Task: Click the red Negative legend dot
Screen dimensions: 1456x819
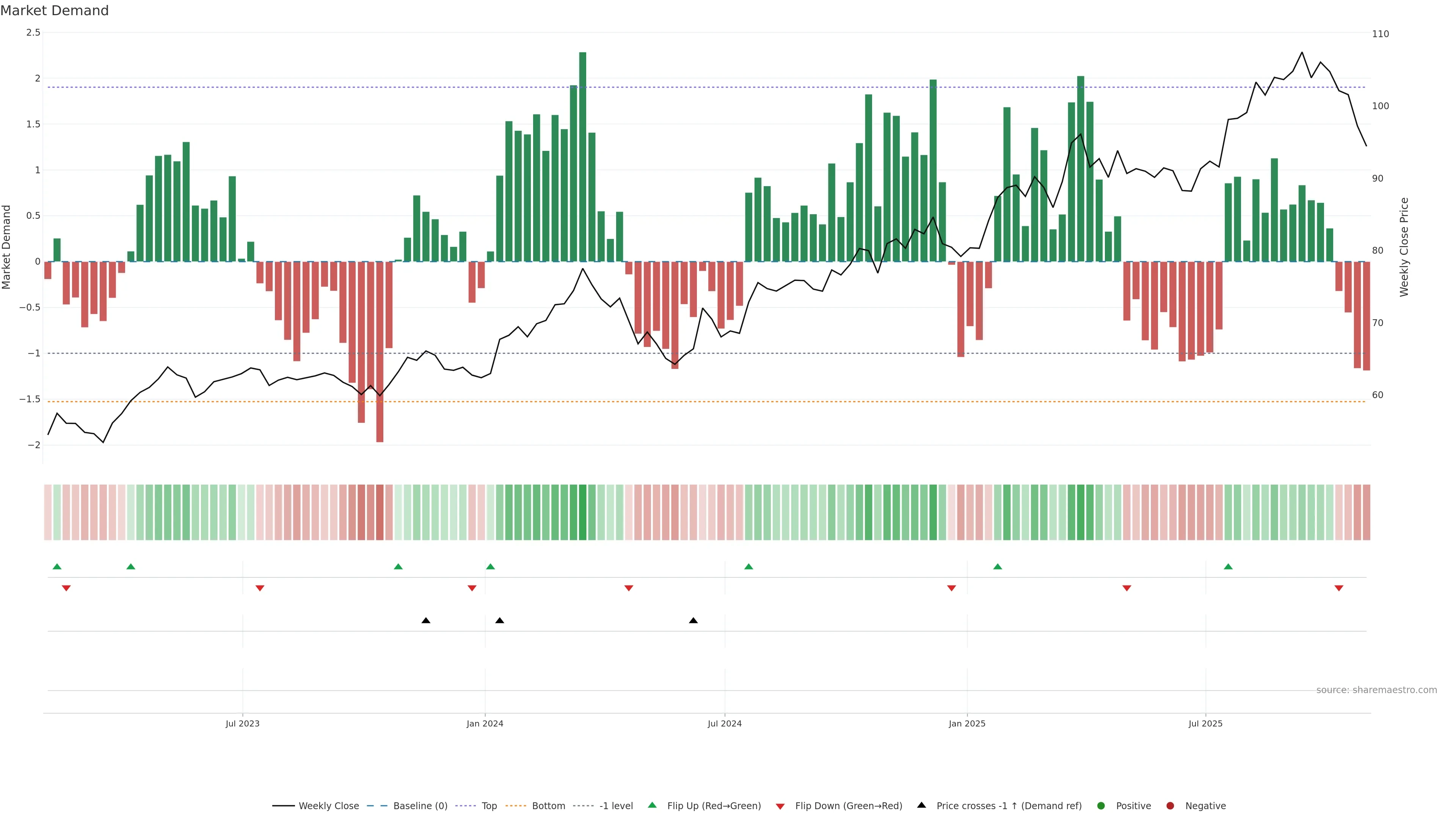Action: (1170, 806)
